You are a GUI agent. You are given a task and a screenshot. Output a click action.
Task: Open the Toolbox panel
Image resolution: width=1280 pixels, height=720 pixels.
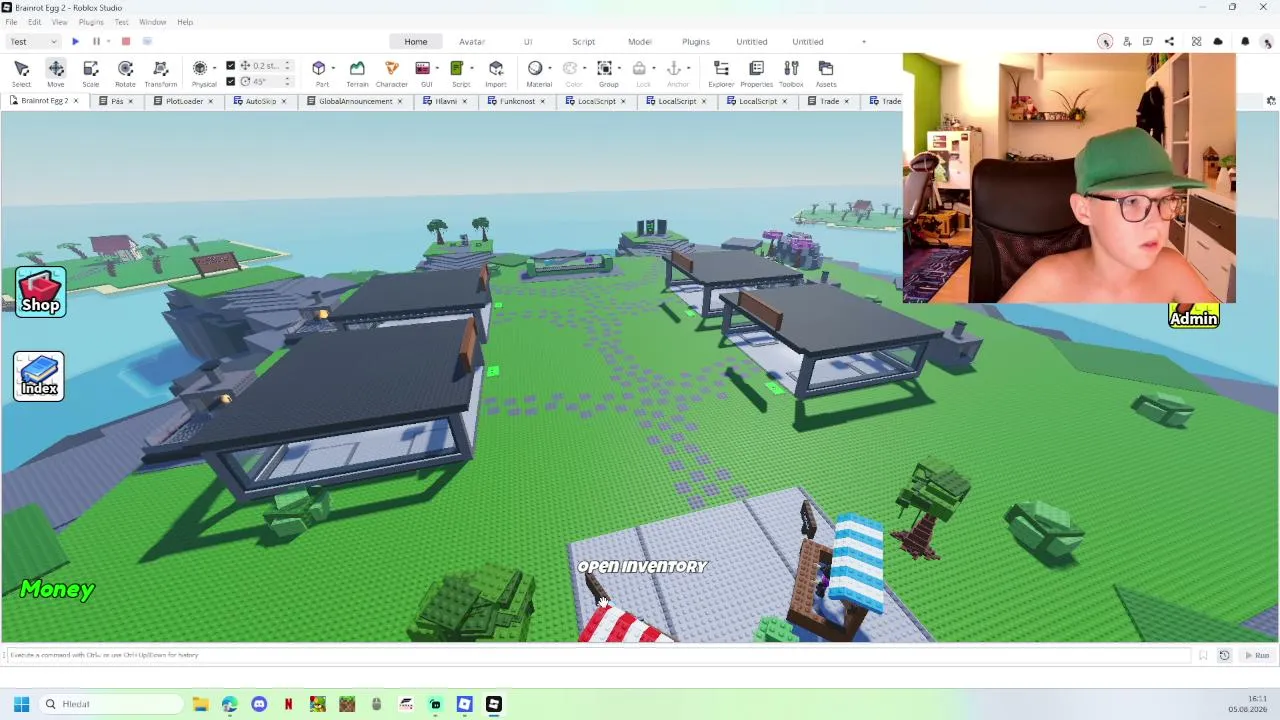[791, 73]
